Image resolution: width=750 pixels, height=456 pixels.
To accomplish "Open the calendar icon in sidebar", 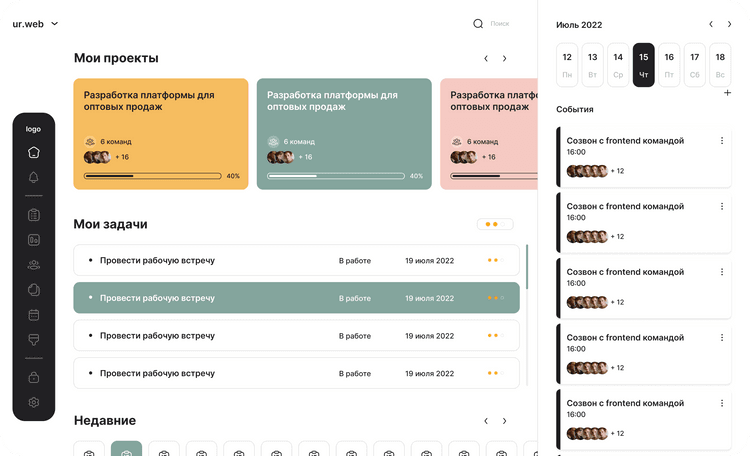I will tap(33, 315).
